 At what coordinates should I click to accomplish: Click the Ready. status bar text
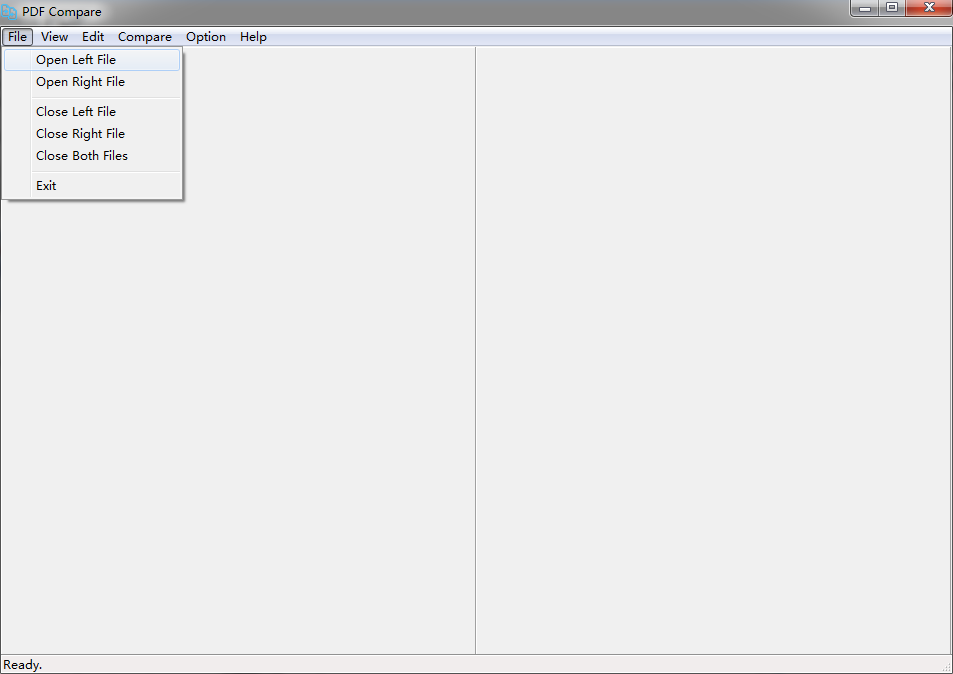(x=22, y=665)
